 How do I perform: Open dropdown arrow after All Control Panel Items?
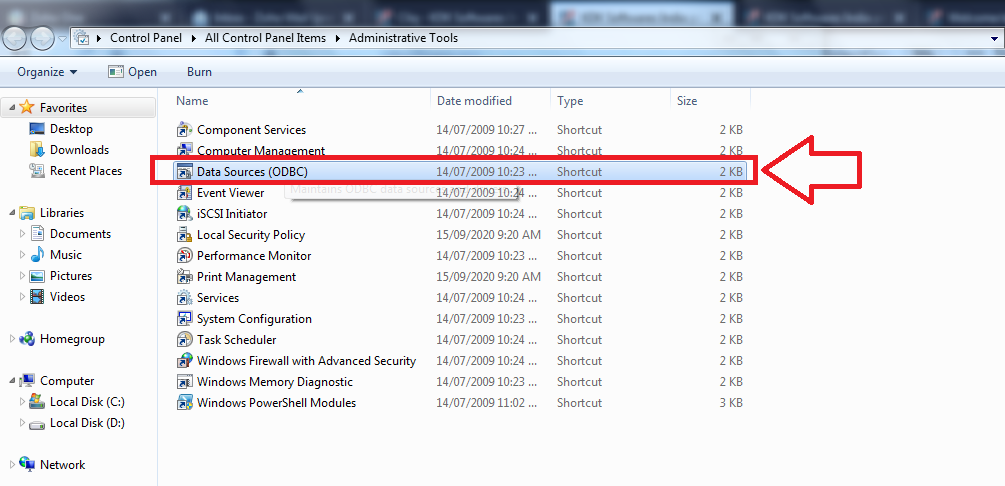coord(338,38)
